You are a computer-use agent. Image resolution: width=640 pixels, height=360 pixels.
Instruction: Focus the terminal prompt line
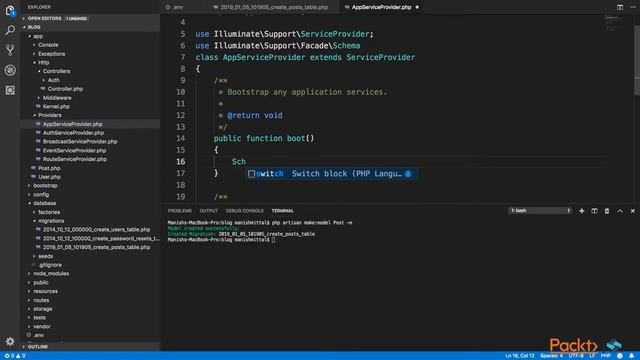click(222, 240)
